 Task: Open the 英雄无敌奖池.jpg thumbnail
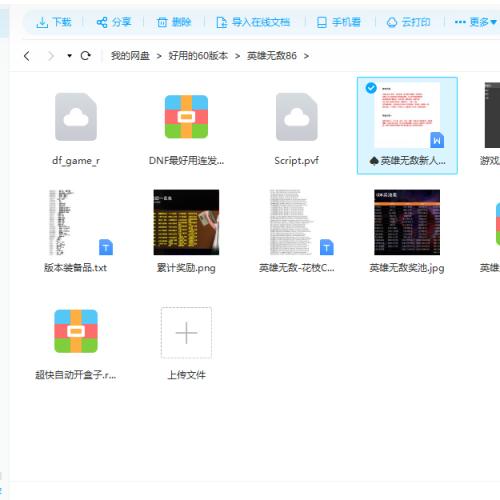coord(407,222)
